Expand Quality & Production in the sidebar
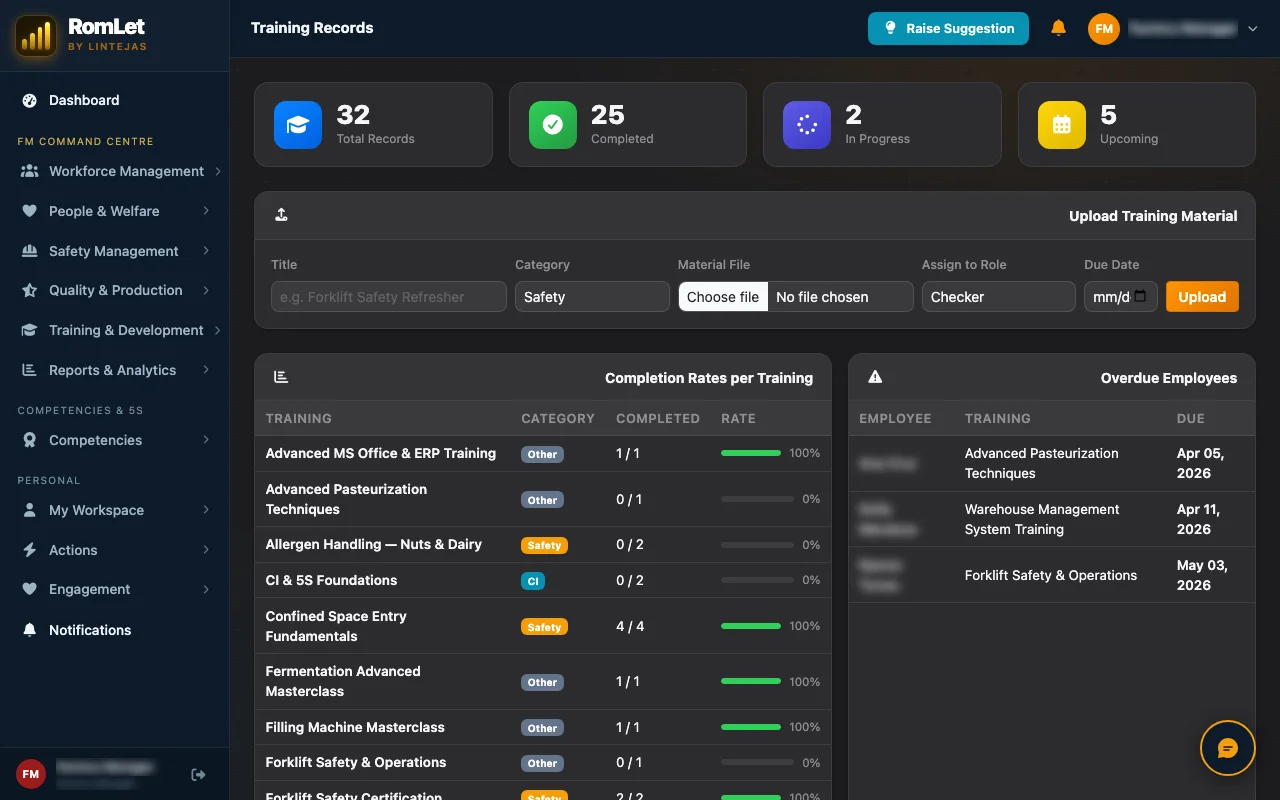 pyautogui.click(x=115, y=290)
